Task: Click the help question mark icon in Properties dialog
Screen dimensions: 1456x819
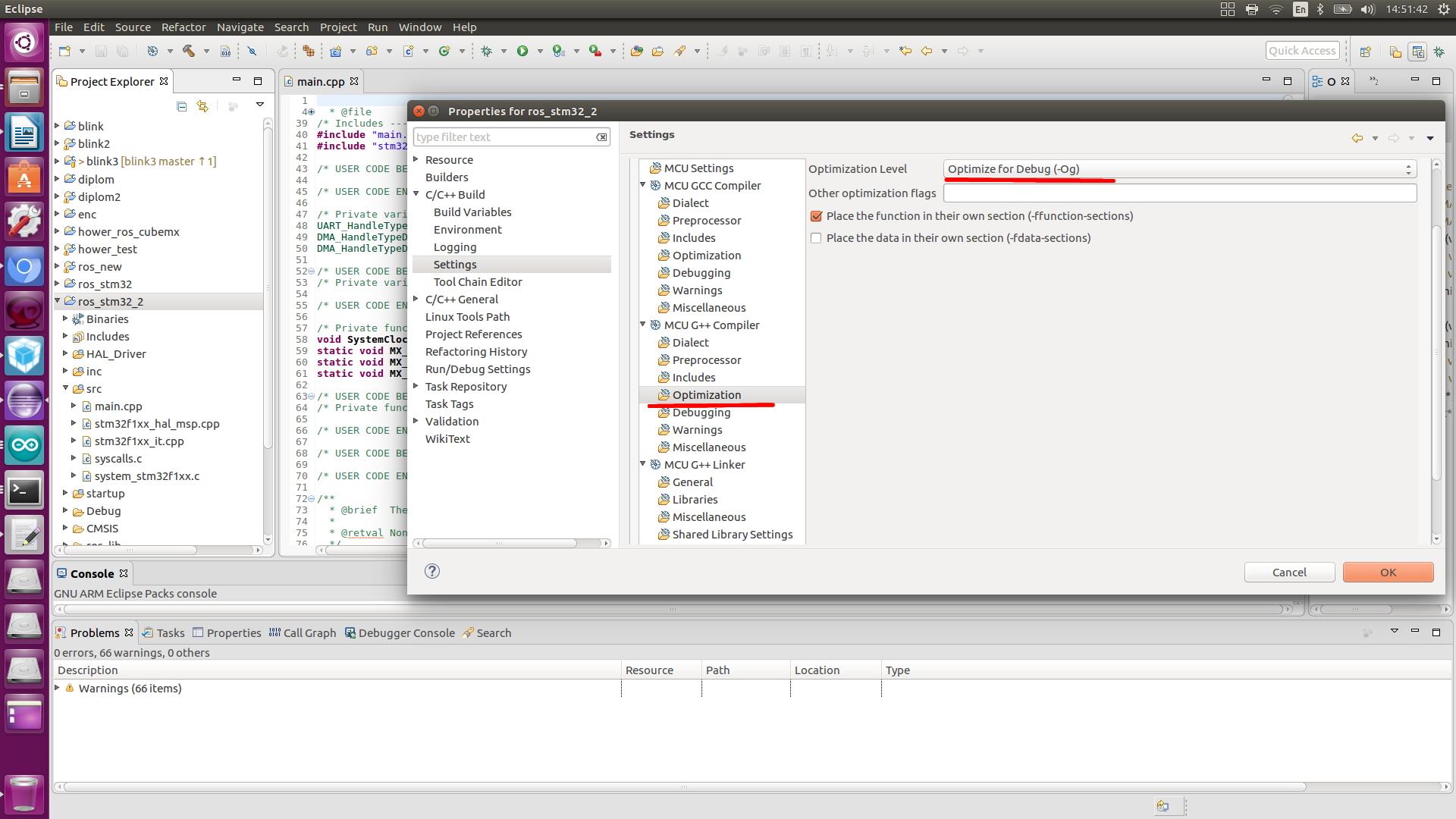Action: [432, 571]
